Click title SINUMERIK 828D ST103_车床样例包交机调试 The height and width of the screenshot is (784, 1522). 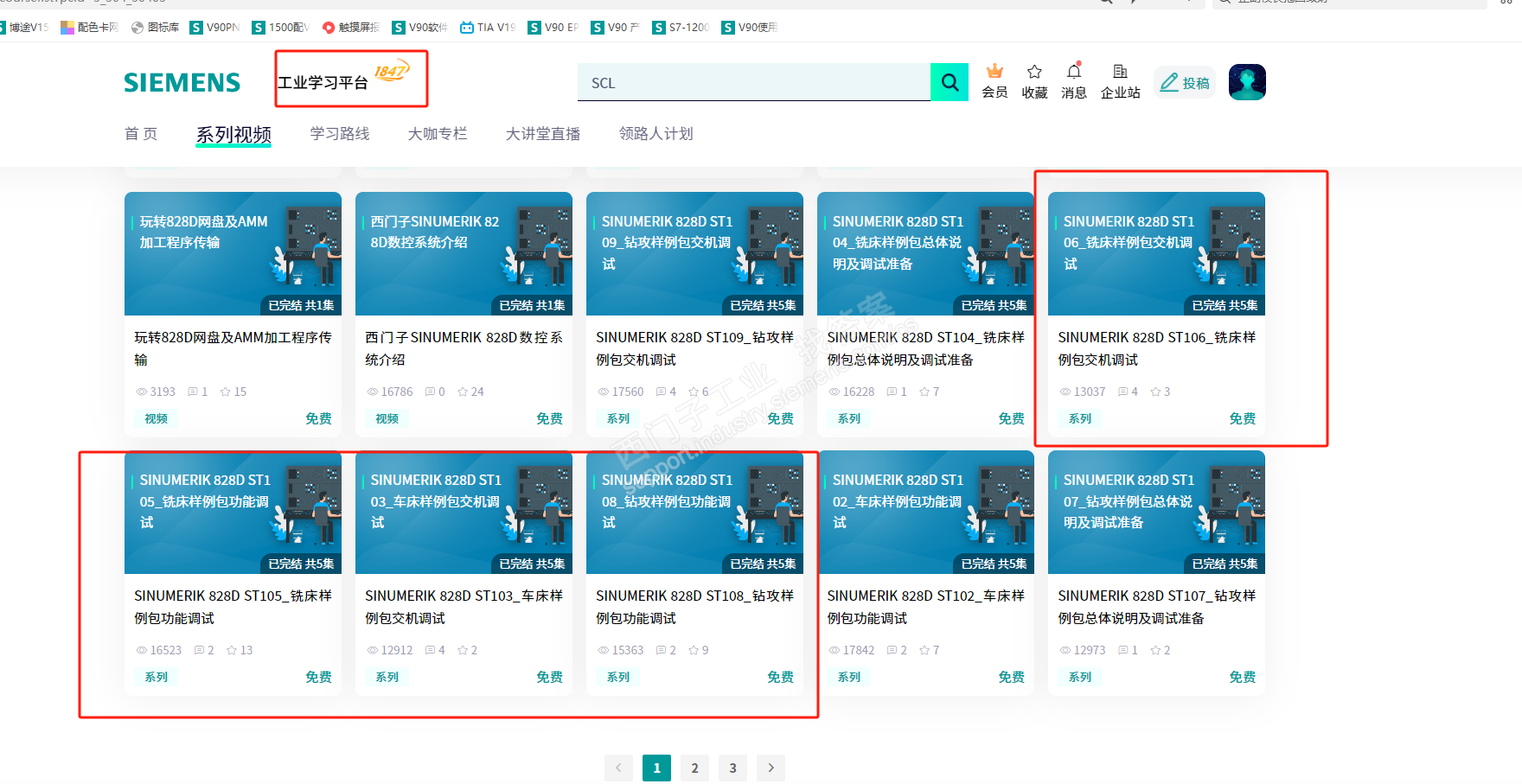(464, 607)
